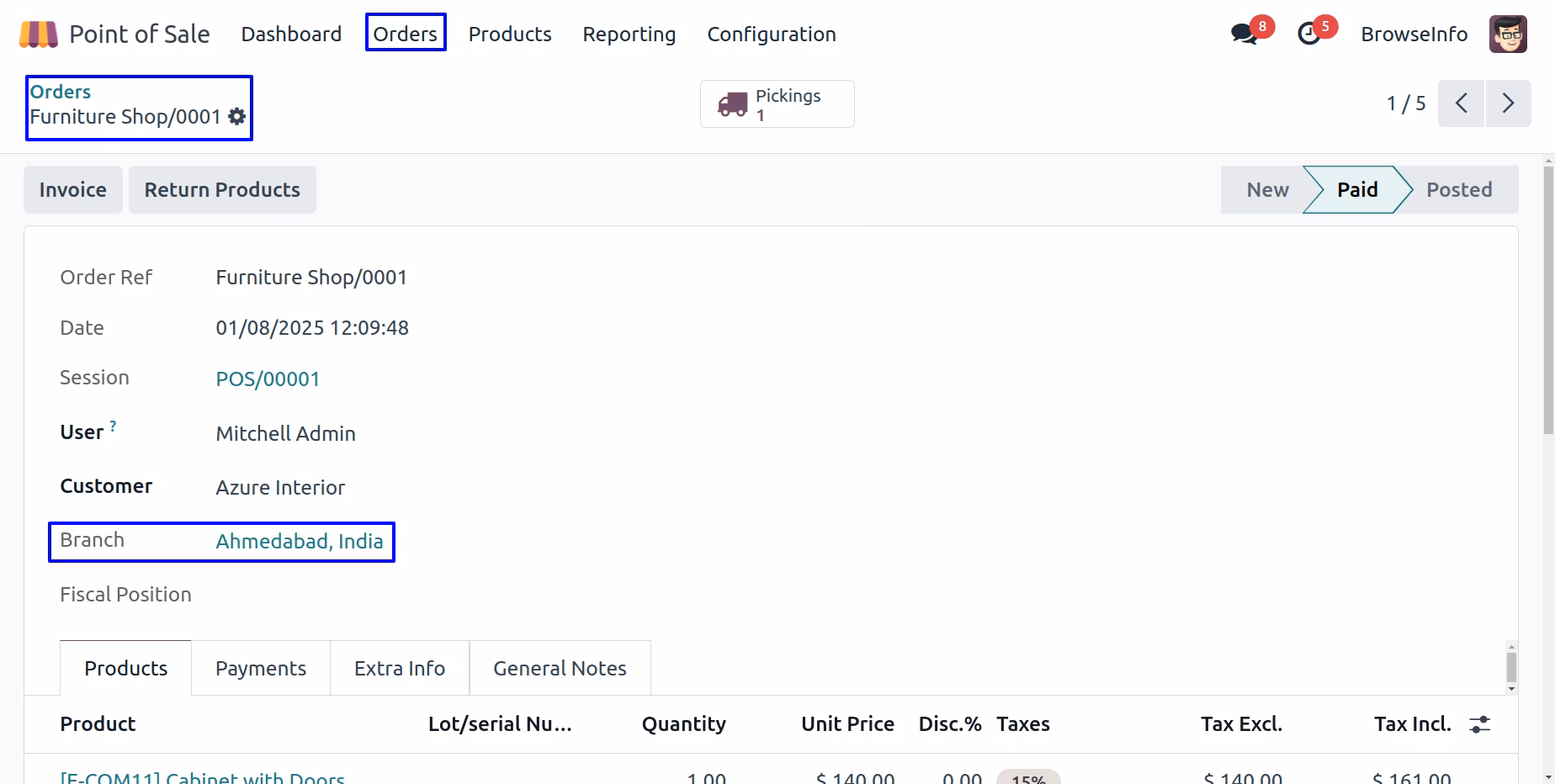Open session link POS/00001
The image size is (1555, 784).
(268, 379)
